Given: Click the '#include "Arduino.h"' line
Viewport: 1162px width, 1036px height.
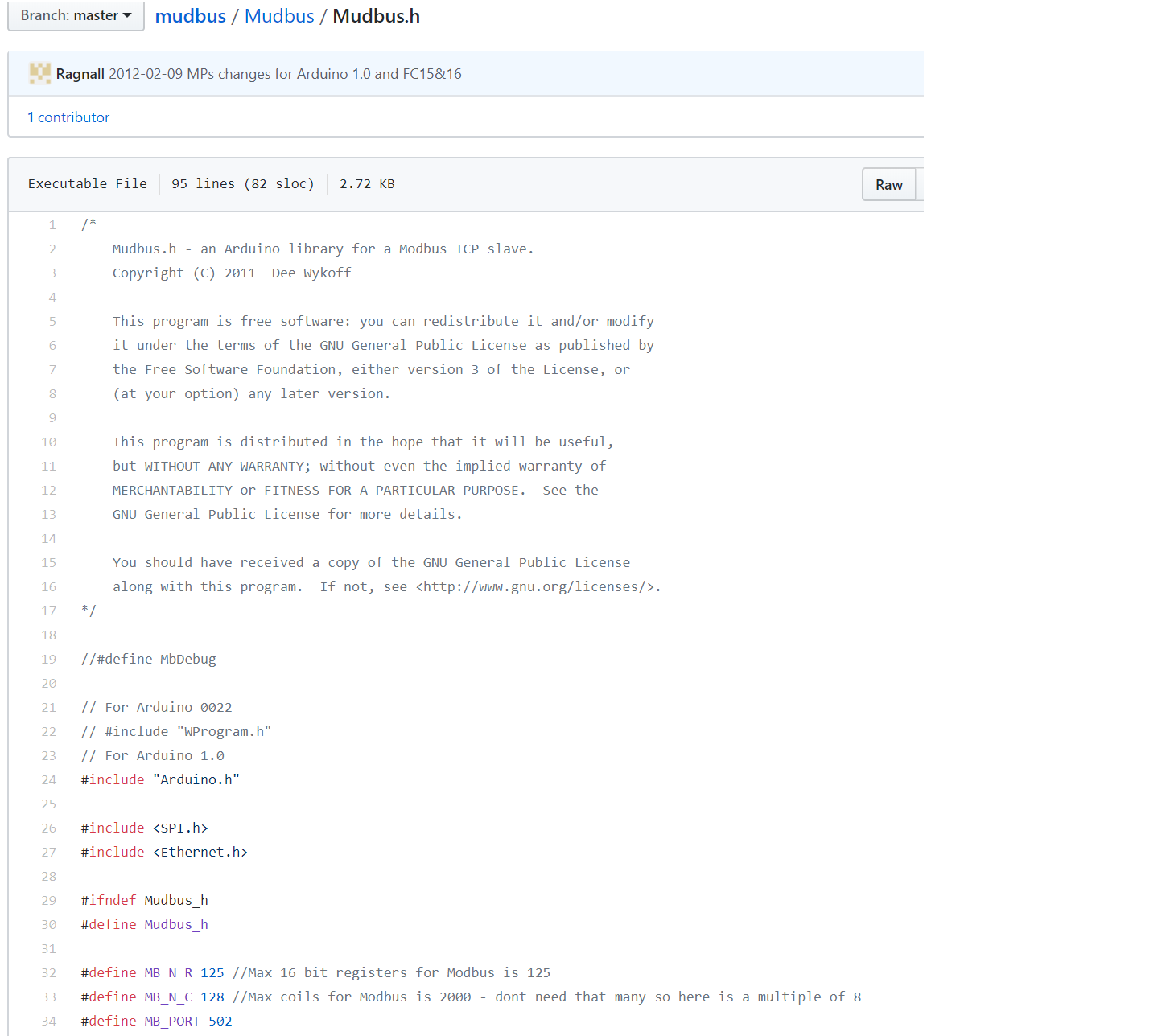Looking at the screenshot, I should pos(160,780).
